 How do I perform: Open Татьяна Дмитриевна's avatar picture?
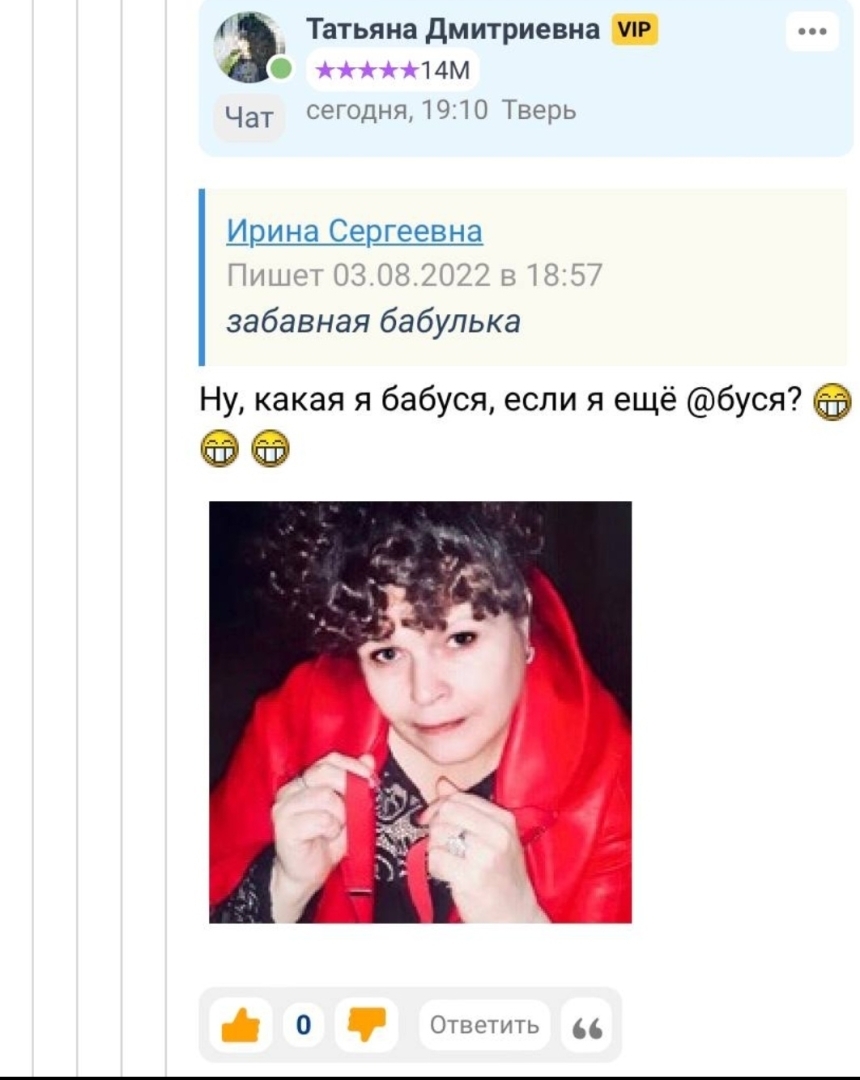(x=249, y=48)
